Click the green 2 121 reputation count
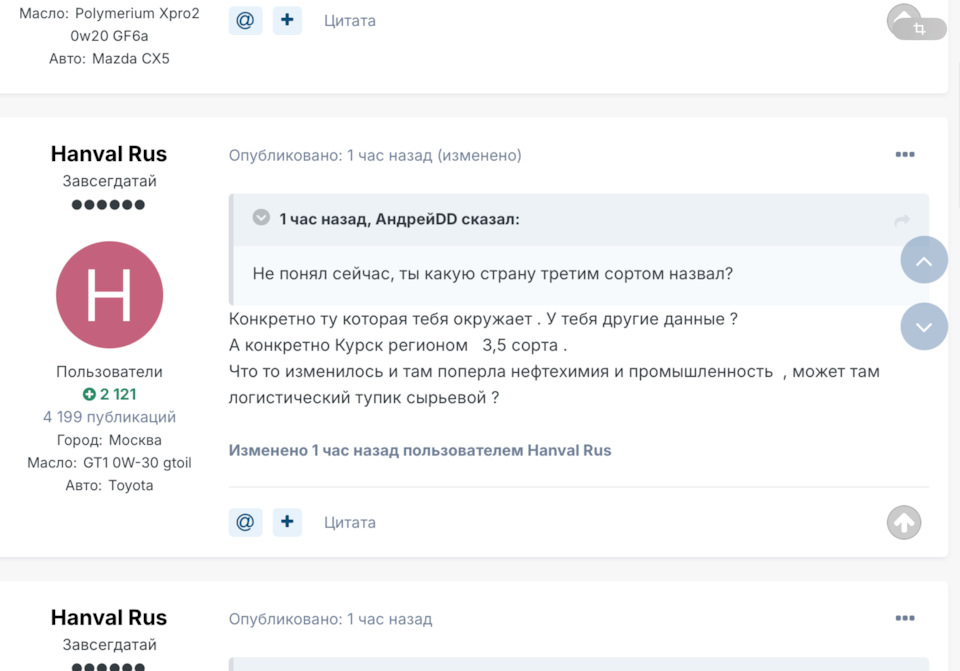 pos(110,394)
